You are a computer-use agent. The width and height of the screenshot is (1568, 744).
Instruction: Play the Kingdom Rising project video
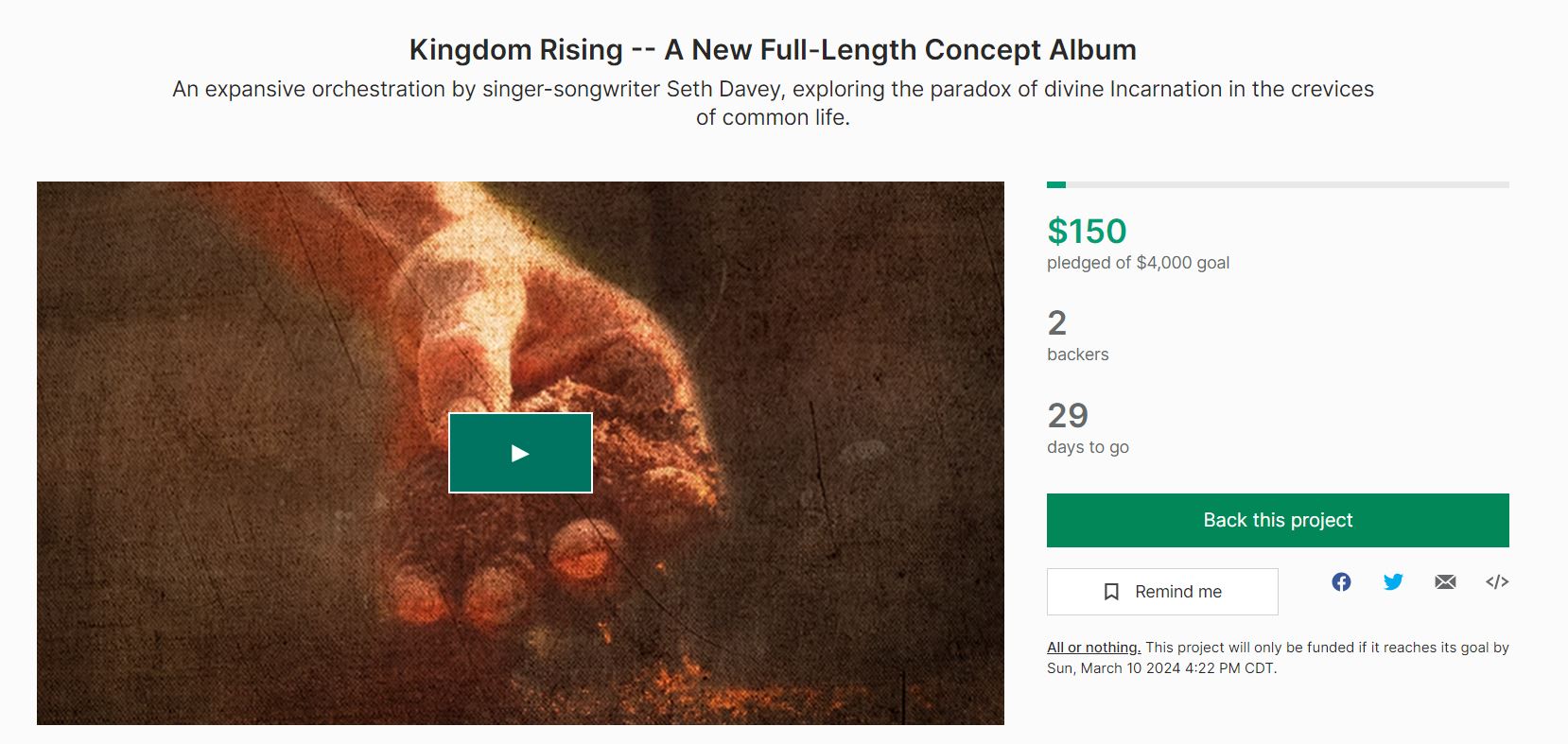pos(520,453)
